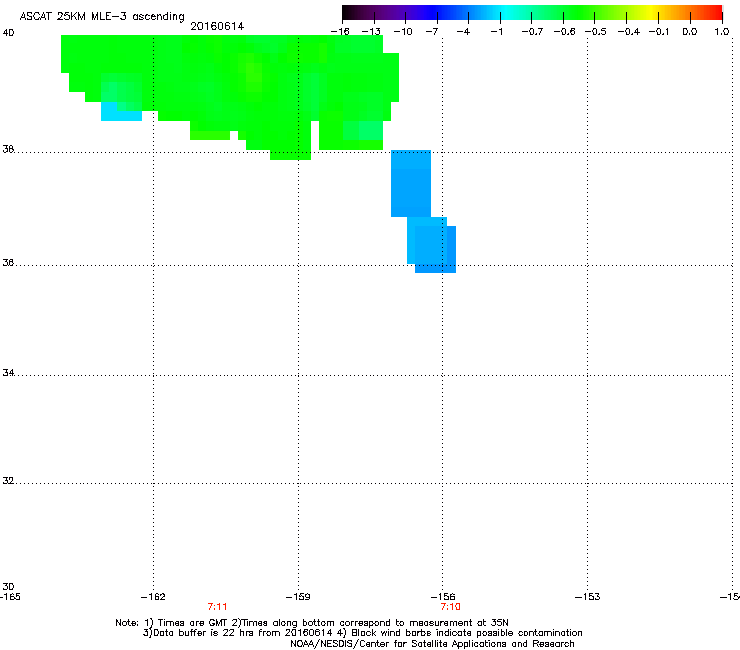Click the latitude label 30
The image size is (740, 650).
coord(8,587)
